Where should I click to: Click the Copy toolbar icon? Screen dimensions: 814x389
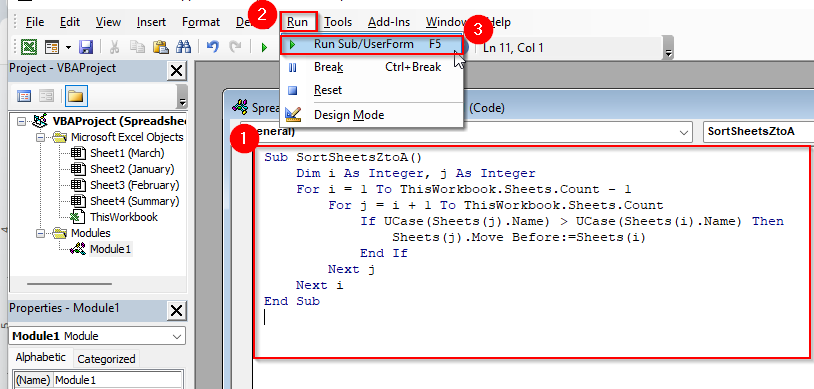click(138, 48)
